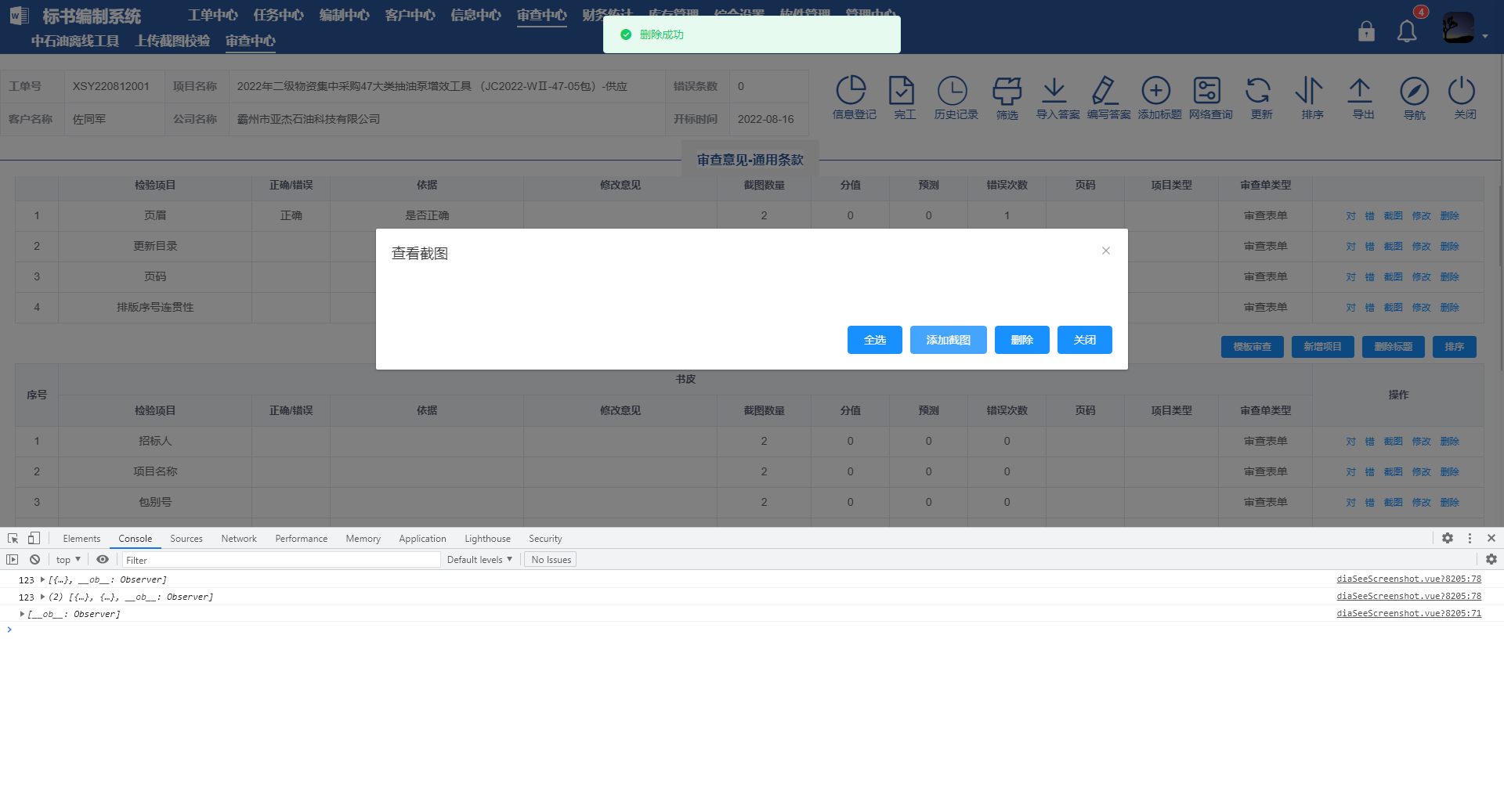Click the 删除 button in dialog
1504x812 pixels.
[1022, 340]
